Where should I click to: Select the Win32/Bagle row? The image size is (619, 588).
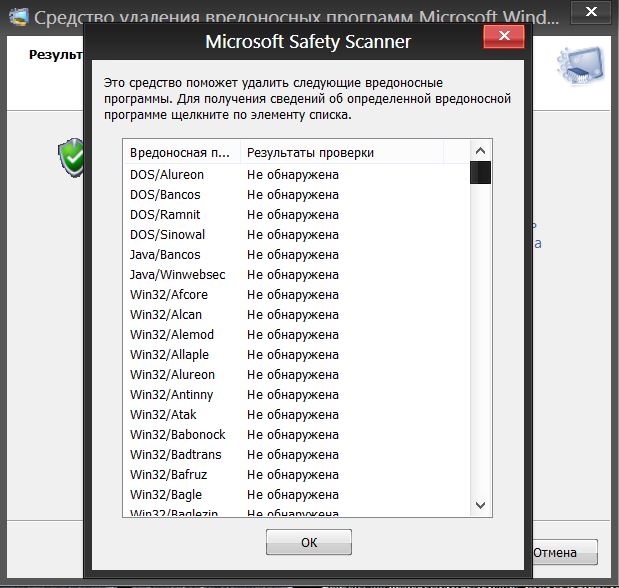(166, 495)
